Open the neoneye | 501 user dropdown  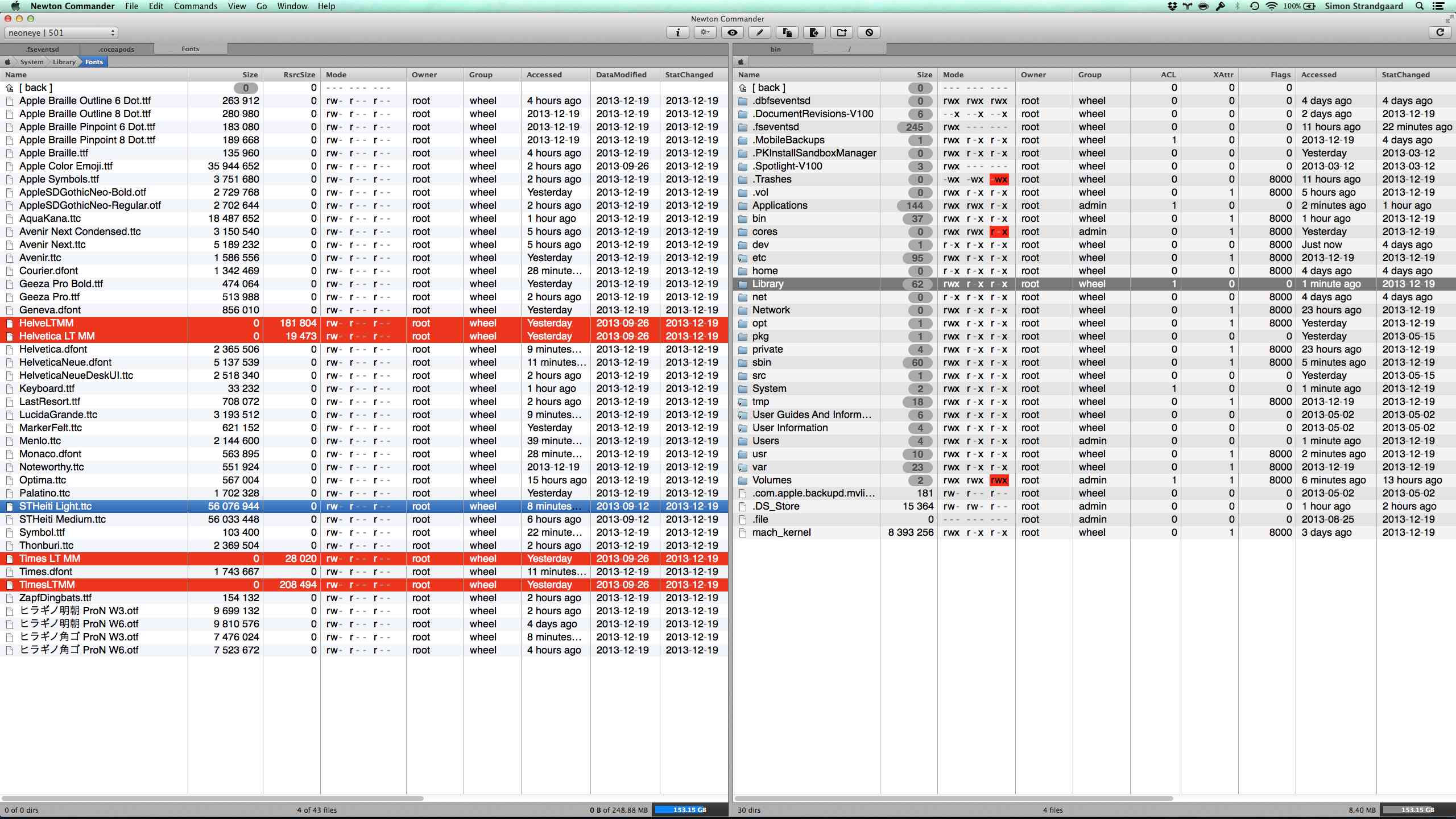click(61, 33)
